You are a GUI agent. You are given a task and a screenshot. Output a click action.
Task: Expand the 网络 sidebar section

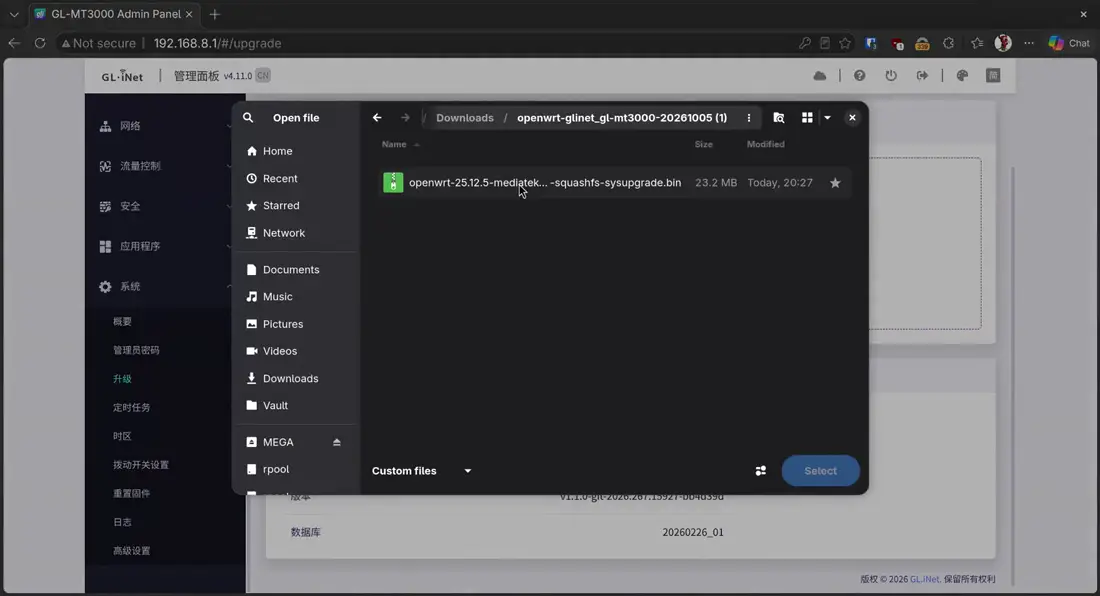point(165,126)
